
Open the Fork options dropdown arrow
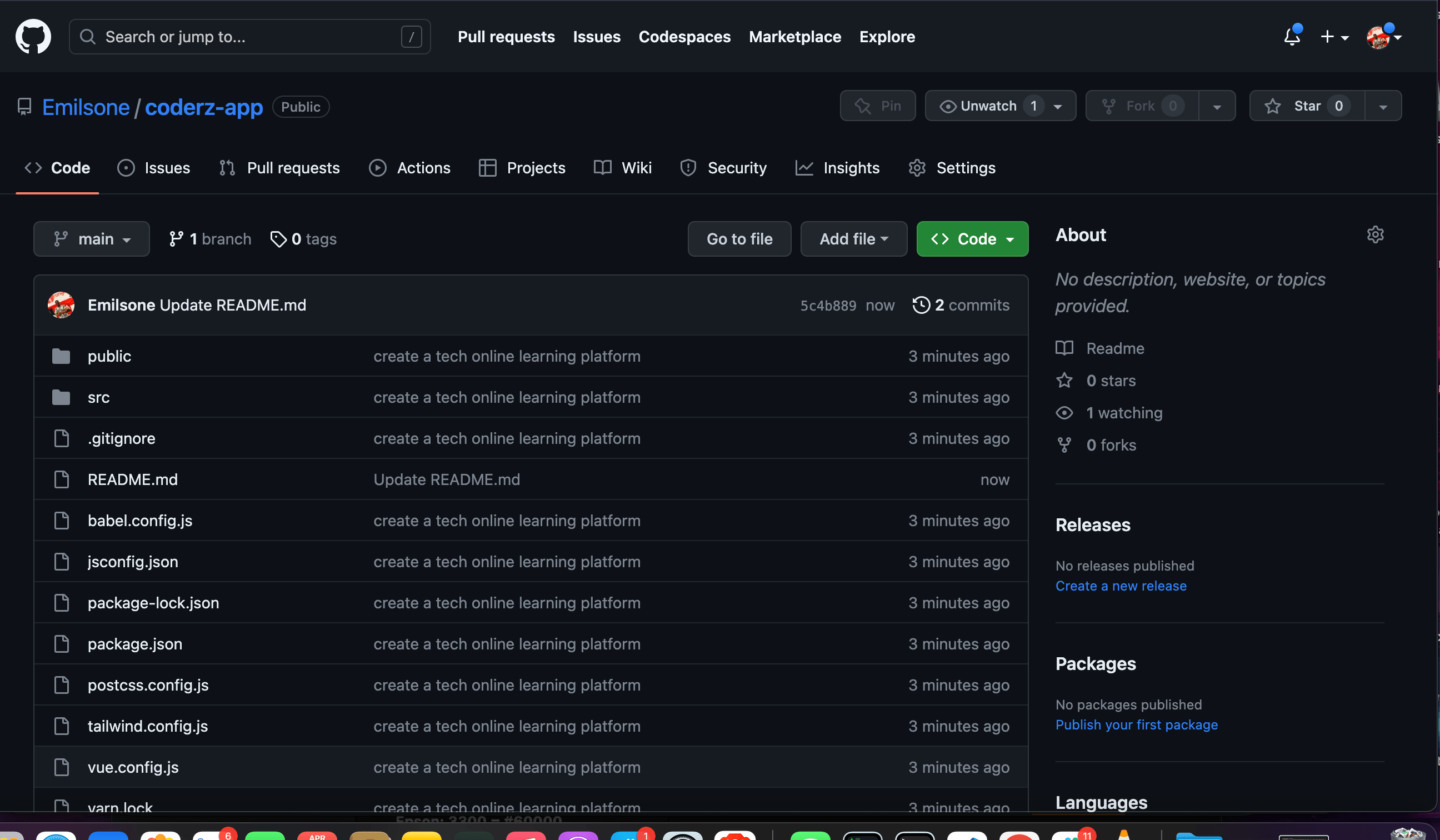pyautogui.click(x=1217, y=106)
